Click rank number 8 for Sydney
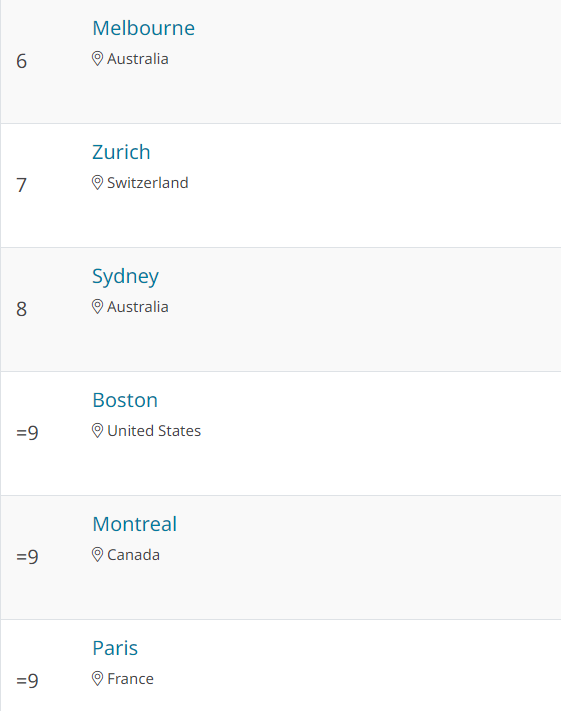This screenshot has height=711, width=561. click(21, 309)
